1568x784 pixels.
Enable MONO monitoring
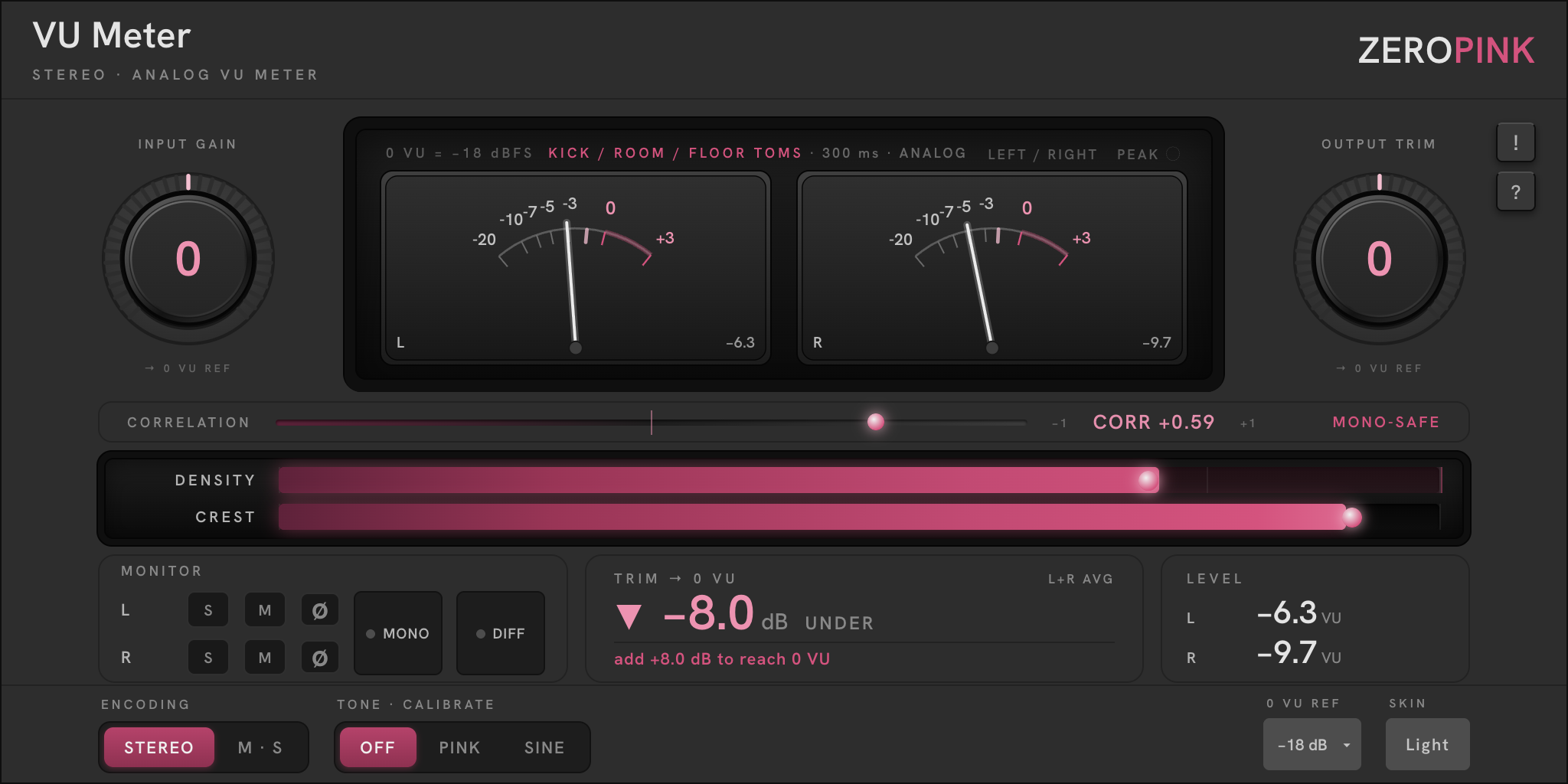[x=398, y=633]
